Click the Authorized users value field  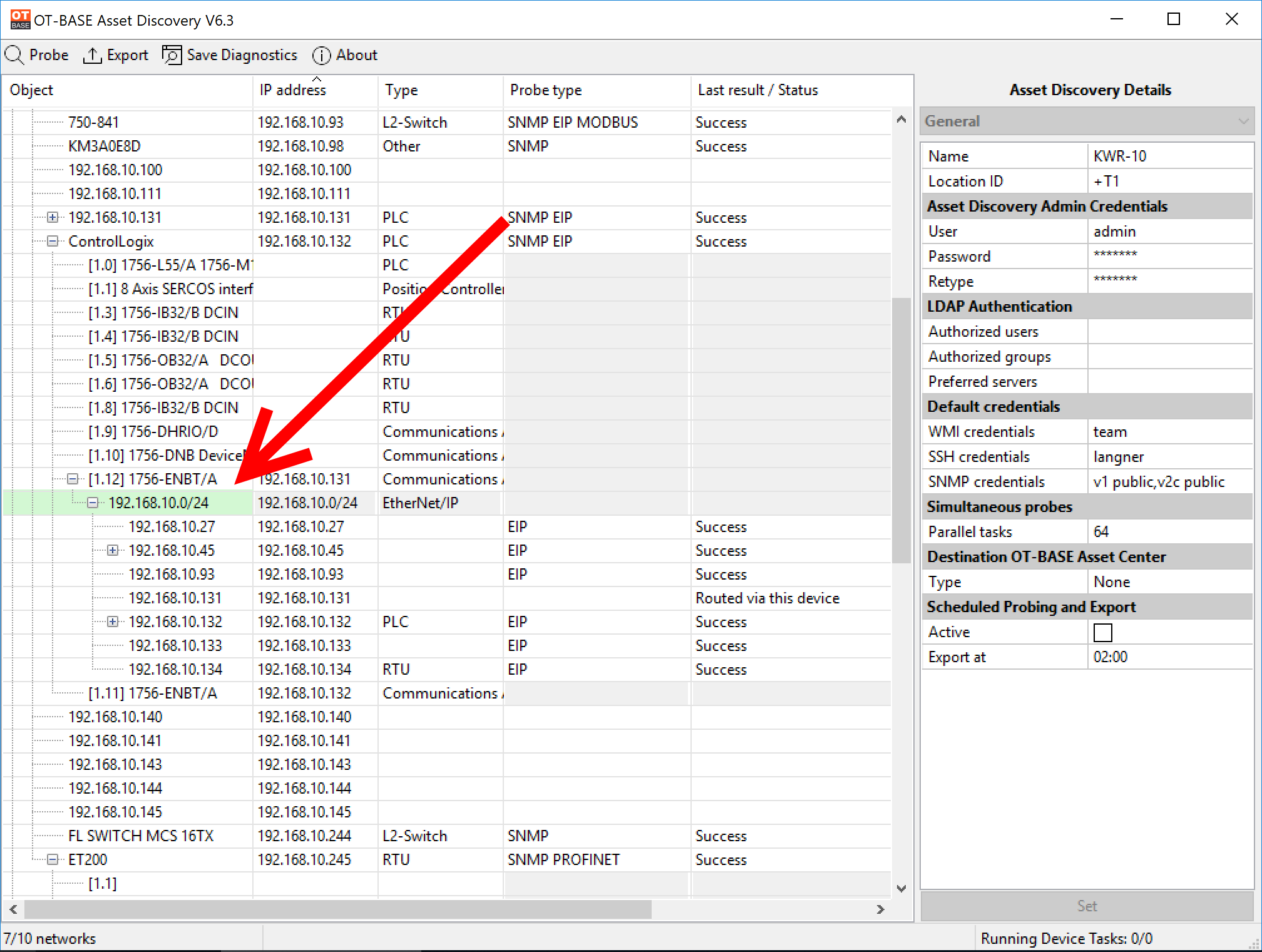1170,331
